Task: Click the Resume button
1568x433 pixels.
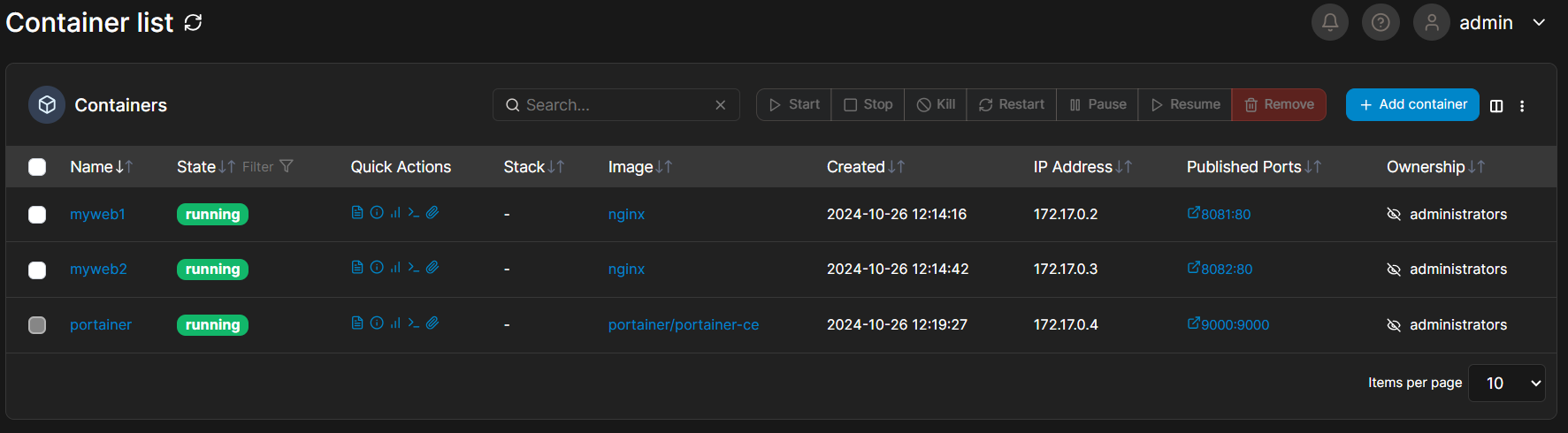Action: click(1185, 104)
